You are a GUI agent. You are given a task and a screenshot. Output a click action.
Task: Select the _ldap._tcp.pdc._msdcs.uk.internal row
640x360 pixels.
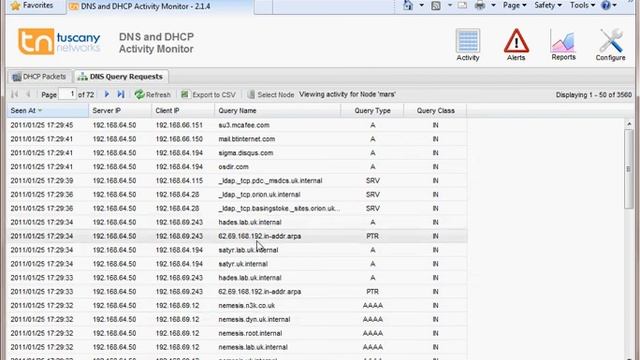237,181
